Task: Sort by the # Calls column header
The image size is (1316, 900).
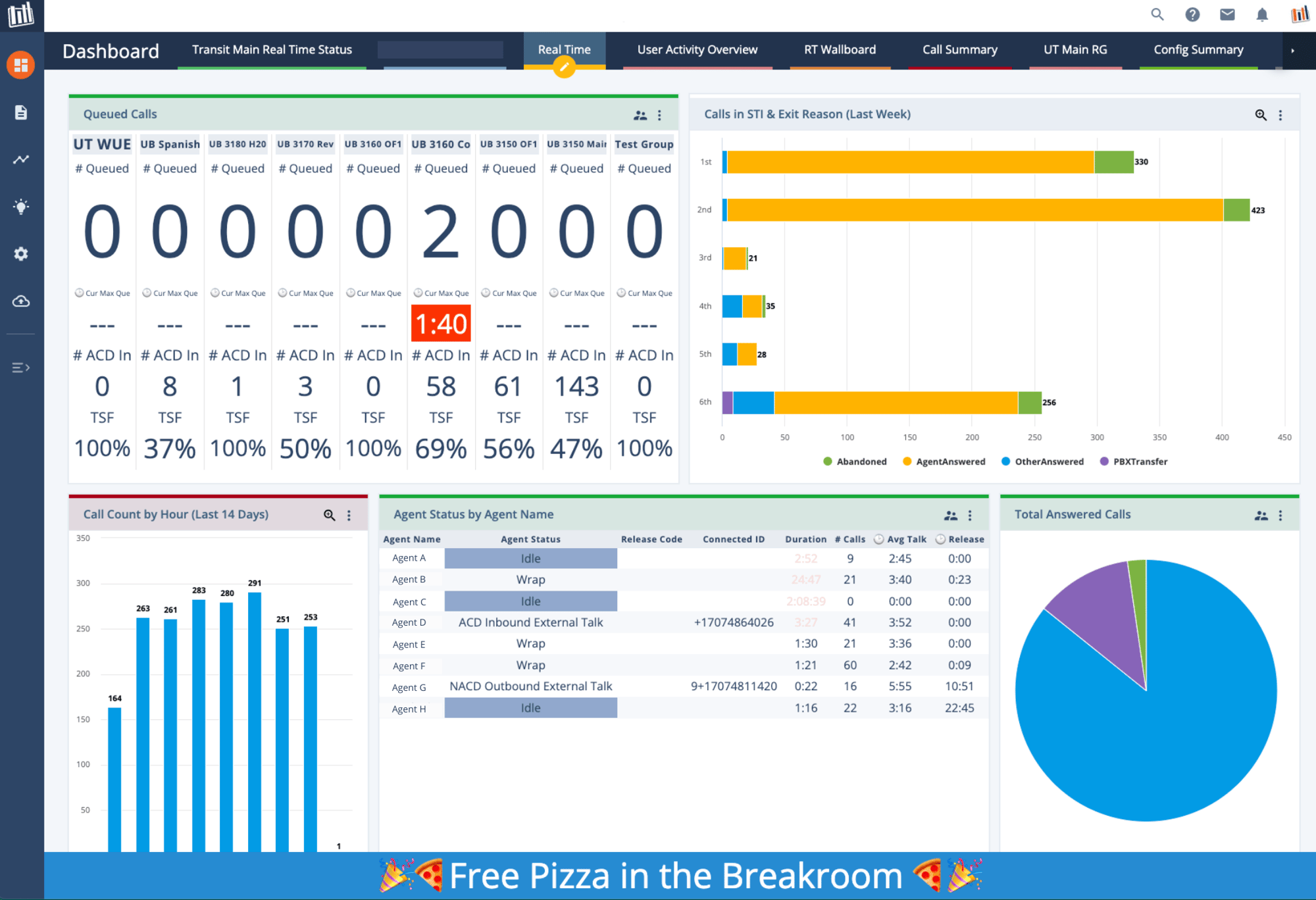Action: 850,539
